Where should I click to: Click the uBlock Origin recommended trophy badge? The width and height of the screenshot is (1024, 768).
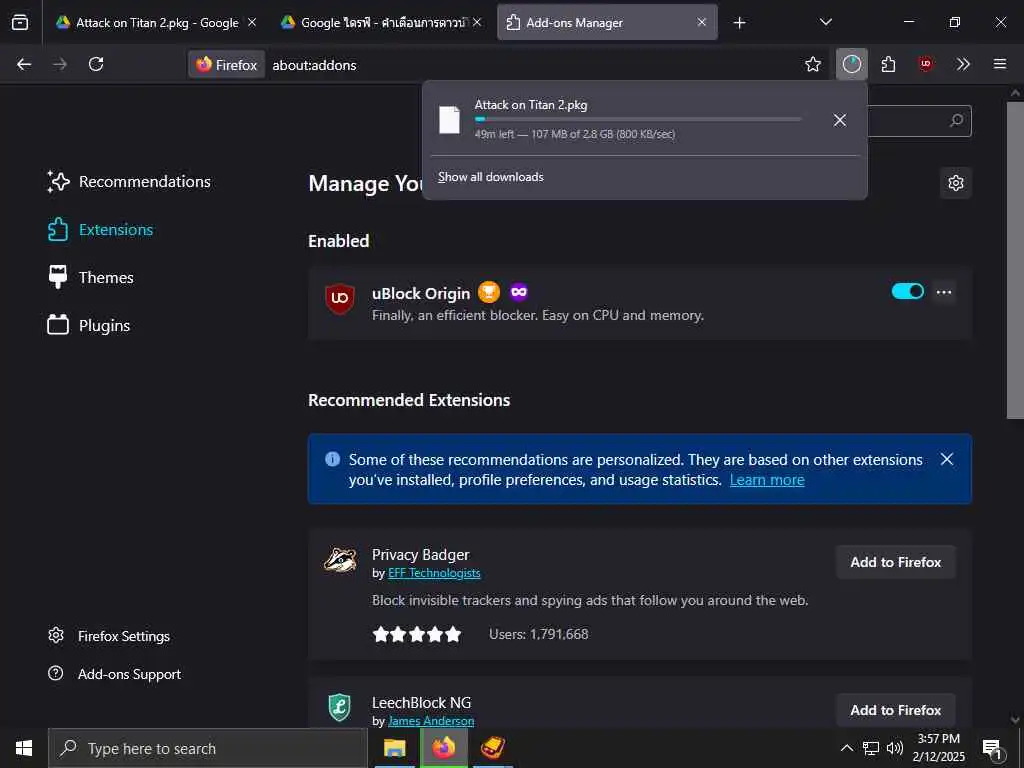tap(488, 292)
